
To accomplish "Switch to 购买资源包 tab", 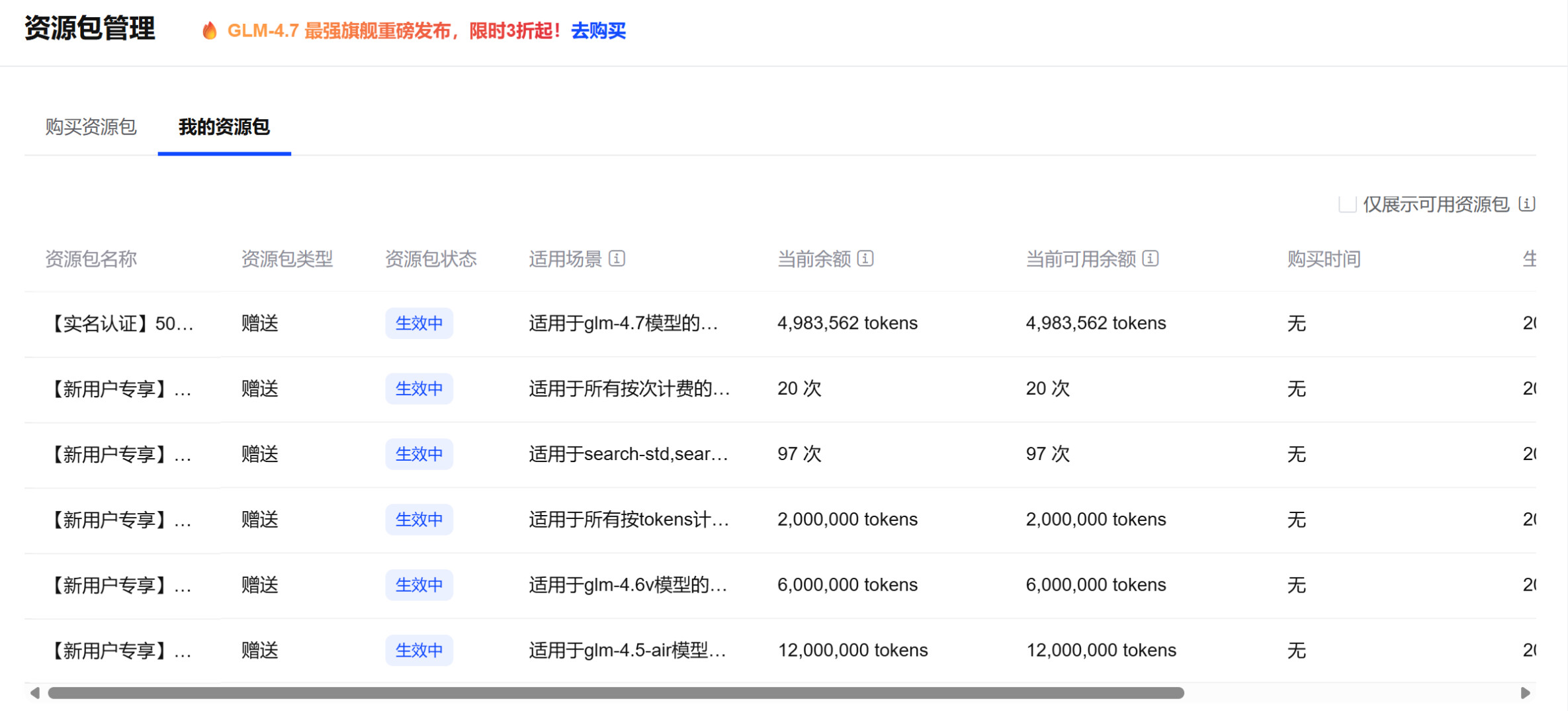I will coord(91,126).
